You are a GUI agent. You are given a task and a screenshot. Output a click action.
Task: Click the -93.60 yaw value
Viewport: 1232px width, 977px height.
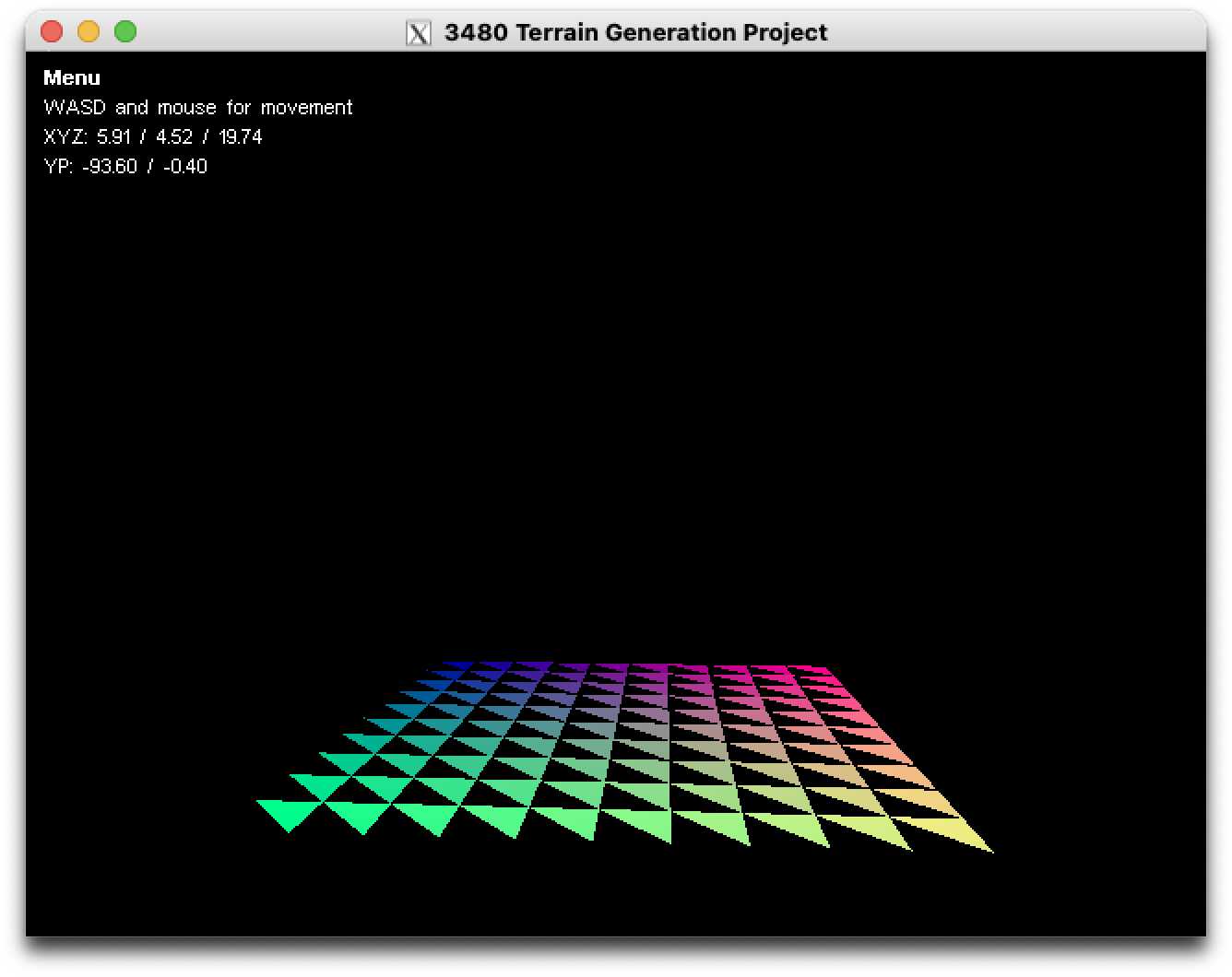[109, 167]
